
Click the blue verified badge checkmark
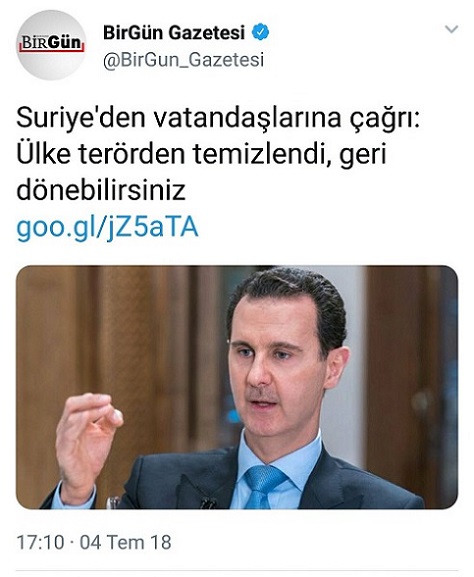click(260, 32)
